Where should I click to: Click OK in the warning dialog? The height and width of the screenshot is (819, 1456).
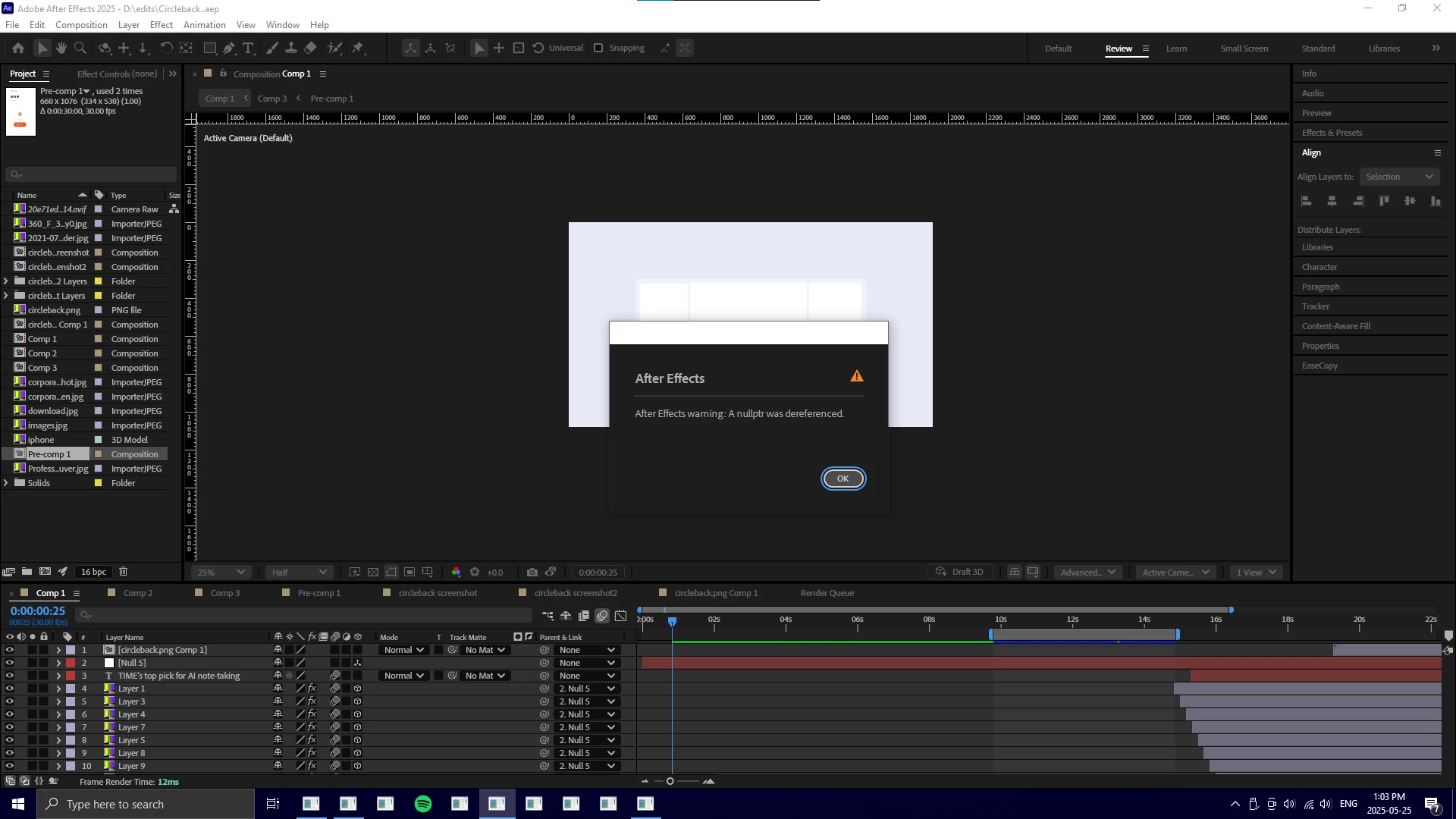coord(843,479)
